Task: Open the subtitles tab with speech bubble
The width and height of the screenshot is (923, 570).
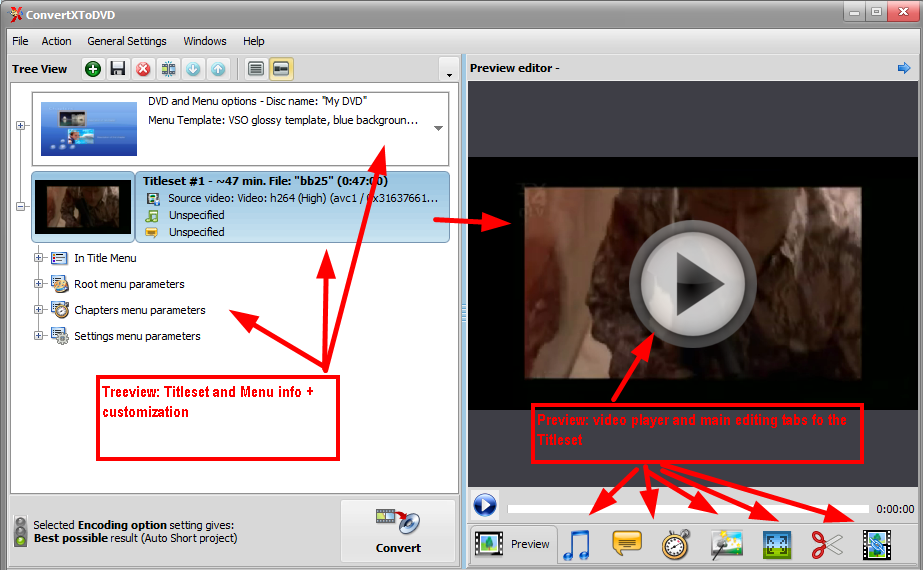Action: (627, 543)
